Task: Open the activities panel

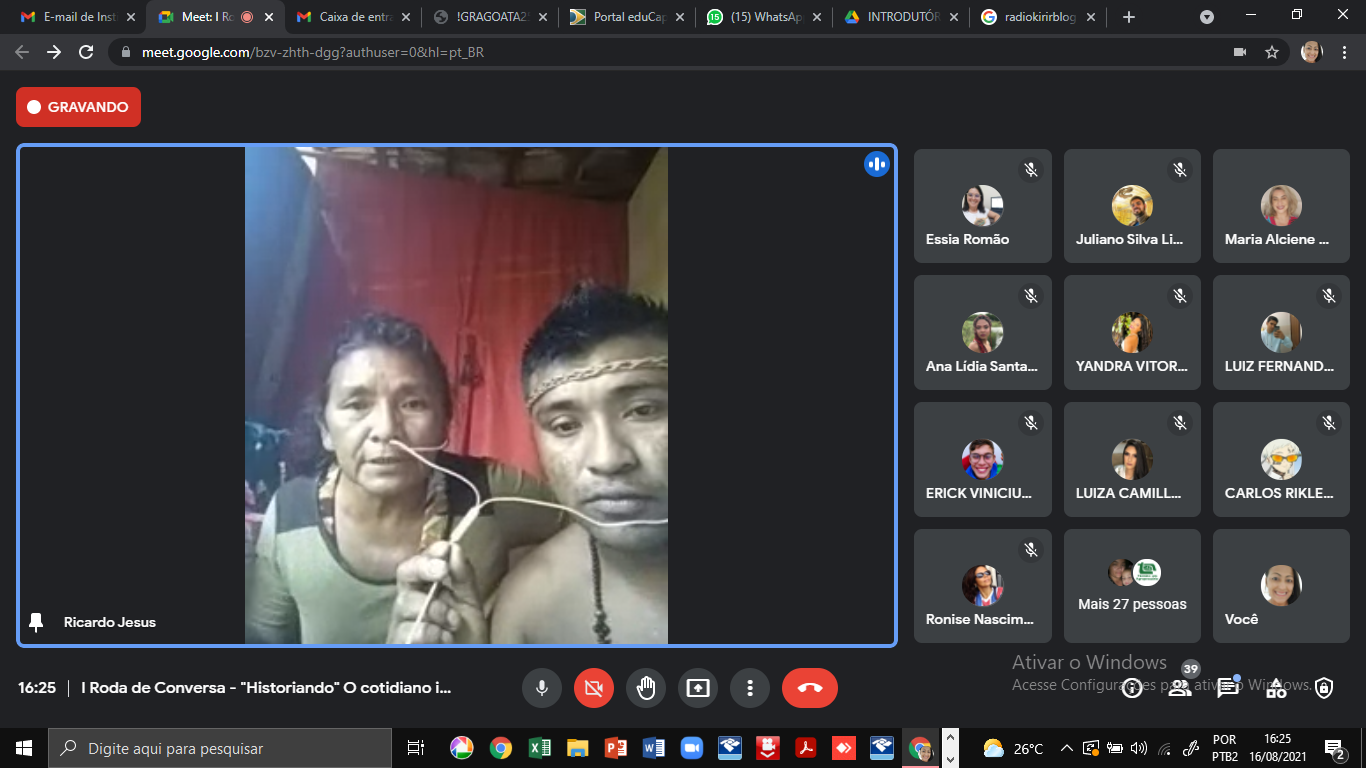Action: pyautogui.click(x=1276, y=688)
